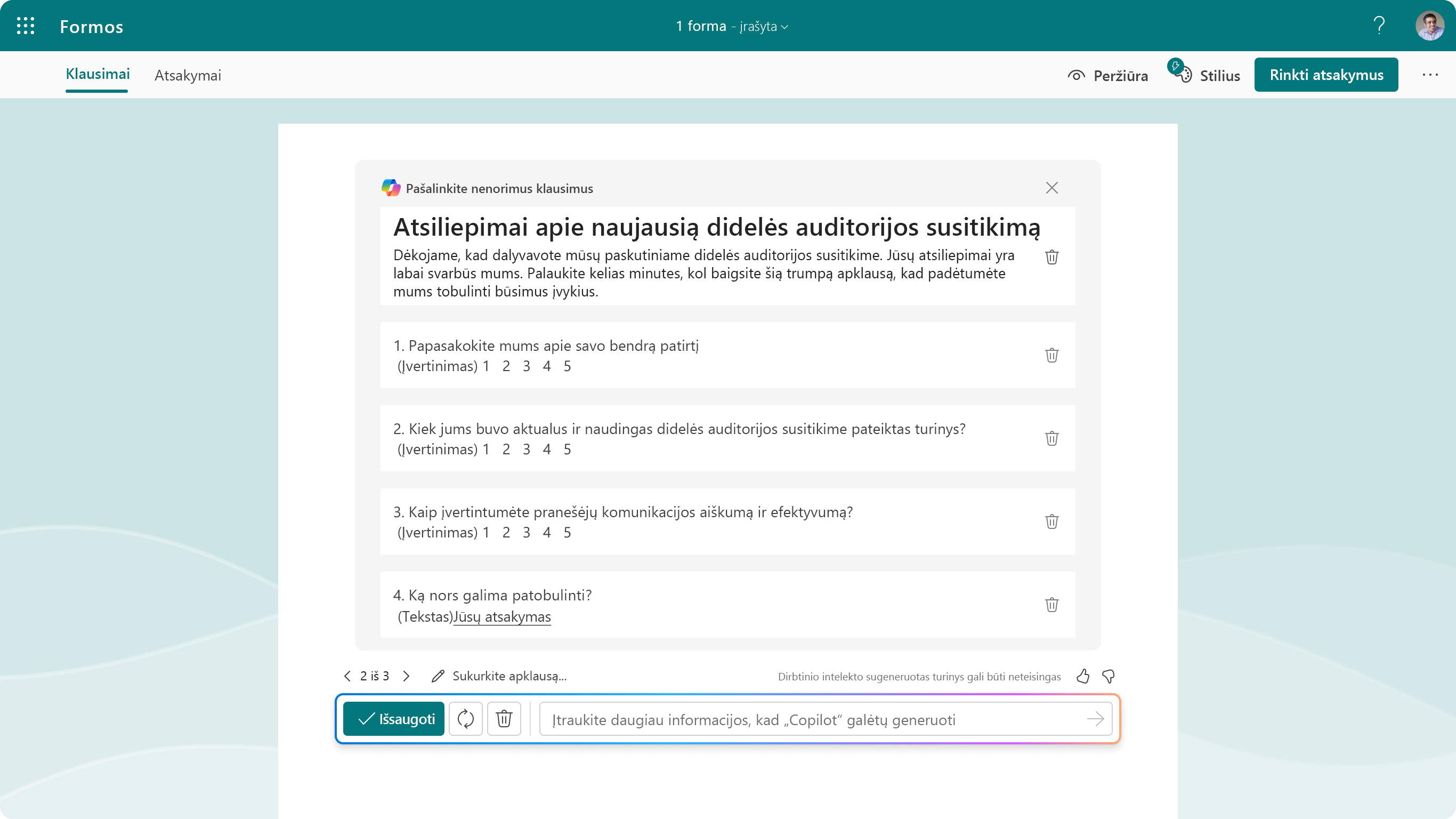Click the form description starting with Dėkojame

click(703, 273)
